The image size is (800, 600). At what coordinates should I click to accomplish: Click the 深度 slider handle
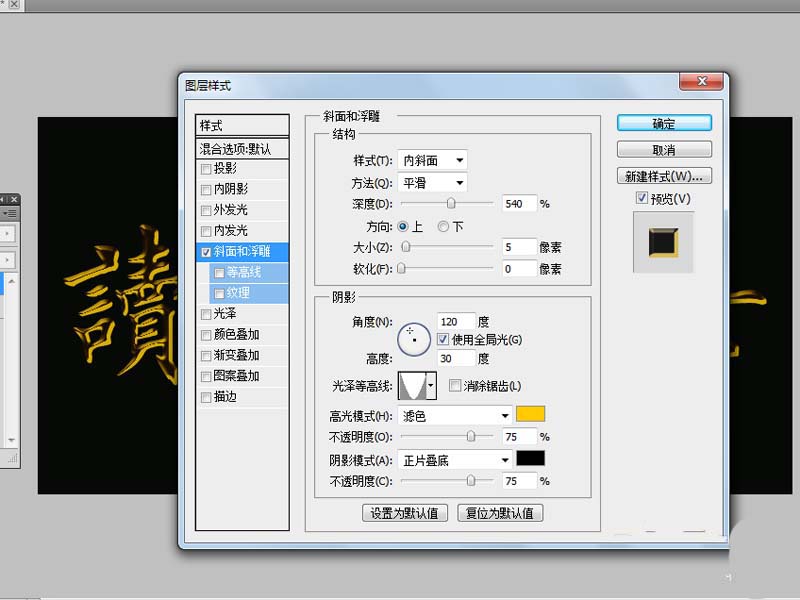click(x=451, y=204)
